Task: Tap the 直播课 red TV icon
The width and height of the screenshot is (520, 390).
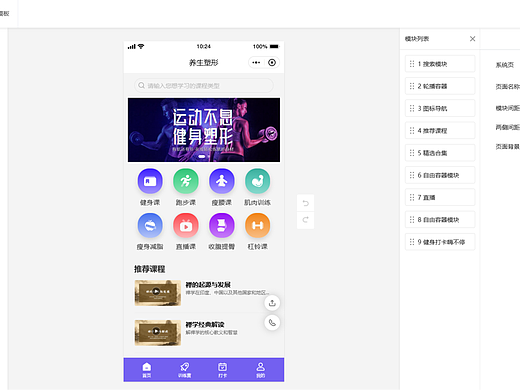Action: (x=186, y=226)
